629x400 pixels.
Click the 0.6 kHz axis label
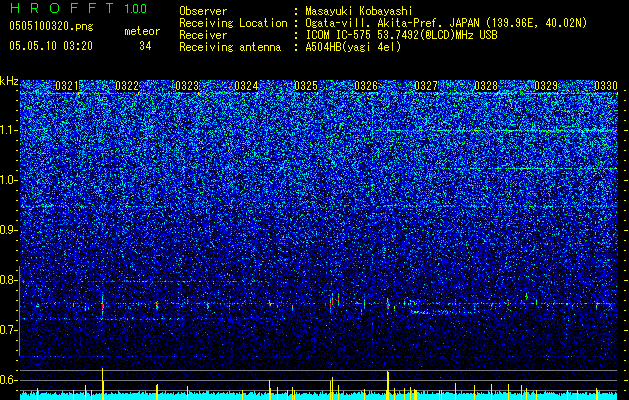click(9, 380)
